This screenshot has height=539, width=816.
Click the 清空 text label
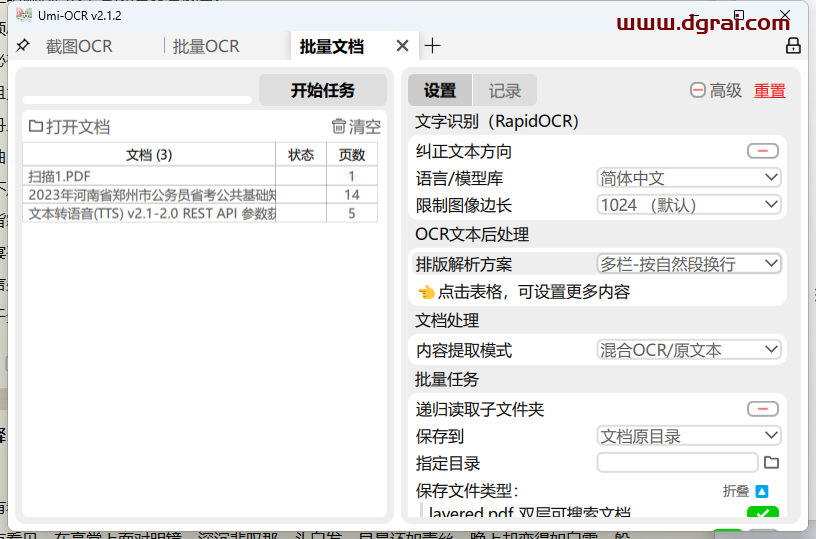(x=364, y=126)
